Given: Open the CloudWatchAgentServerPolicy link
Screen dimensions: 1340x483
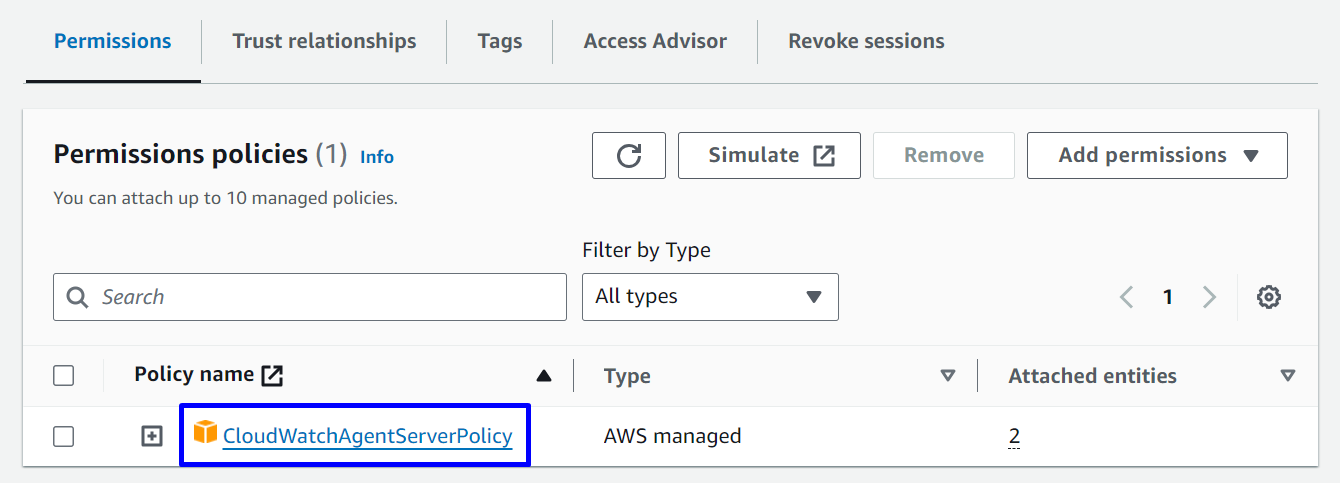Looking at the screenshot, I should tap(367, 436).
